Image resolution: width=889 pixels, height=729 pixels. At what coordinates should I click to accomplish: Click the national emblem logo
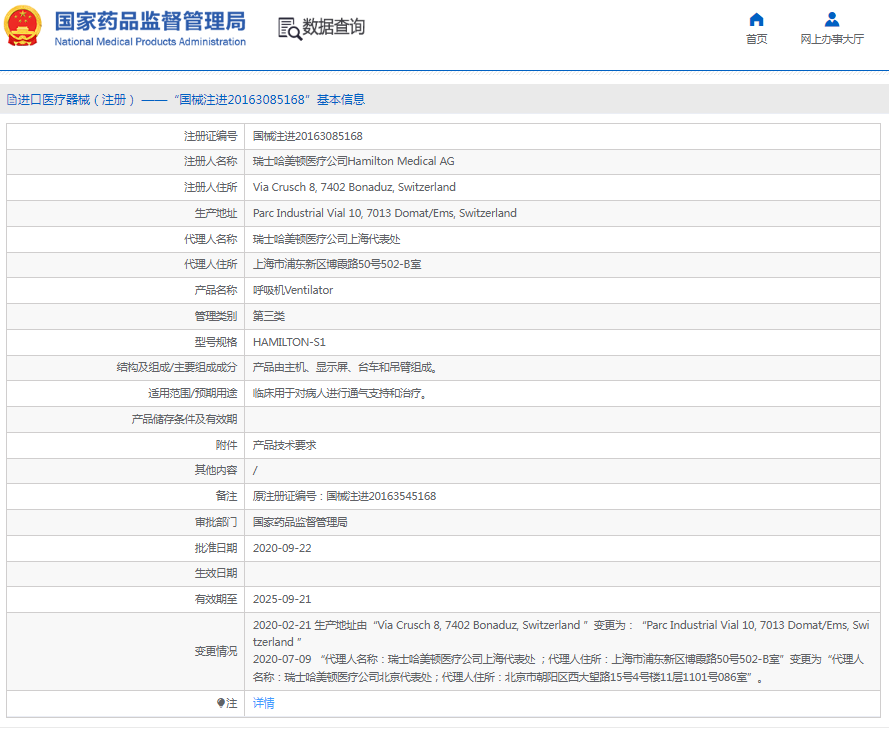[x=23, y=26]
